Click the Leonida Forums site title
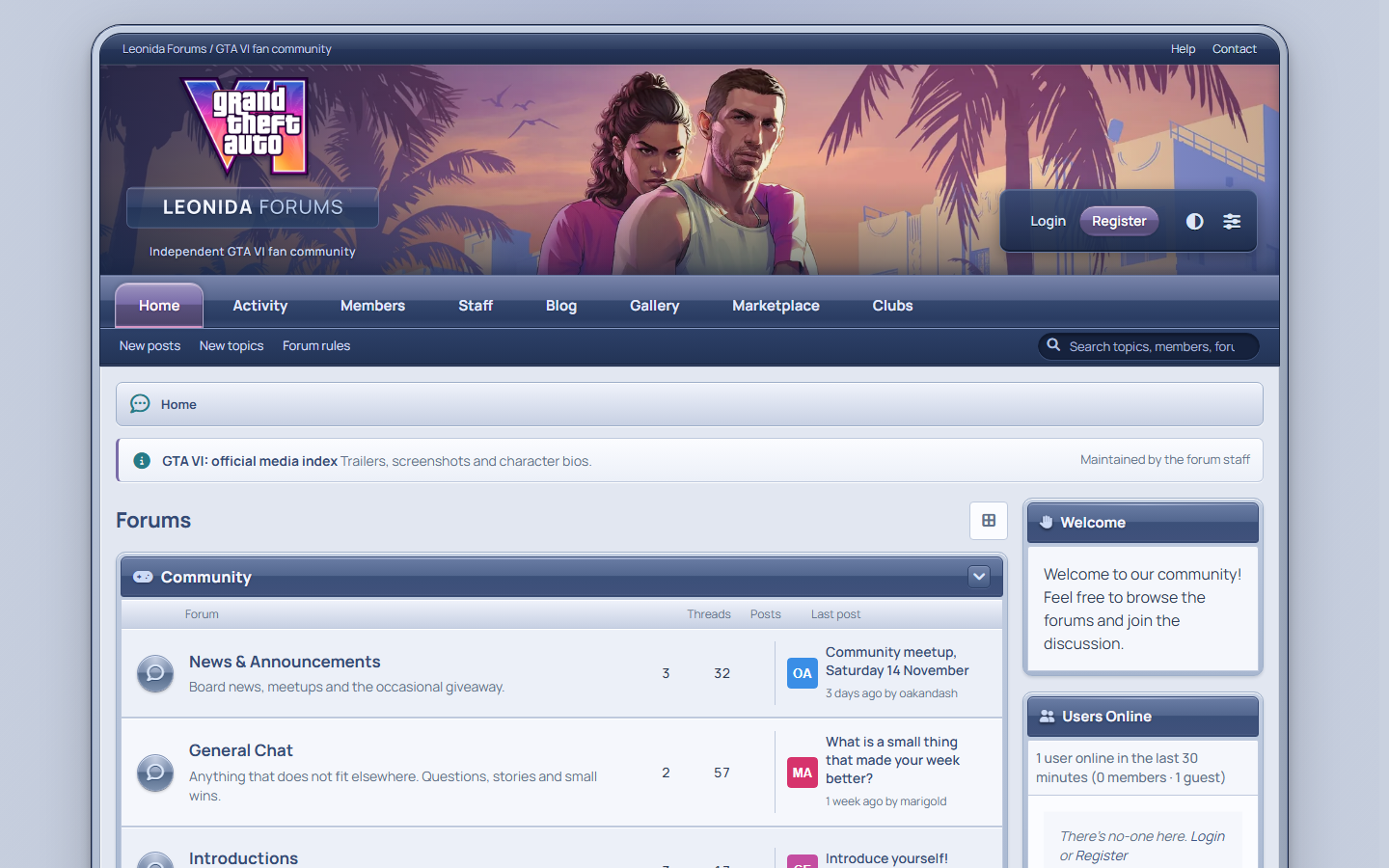Viewport: 1389px width, 868px height. point(253,207)
